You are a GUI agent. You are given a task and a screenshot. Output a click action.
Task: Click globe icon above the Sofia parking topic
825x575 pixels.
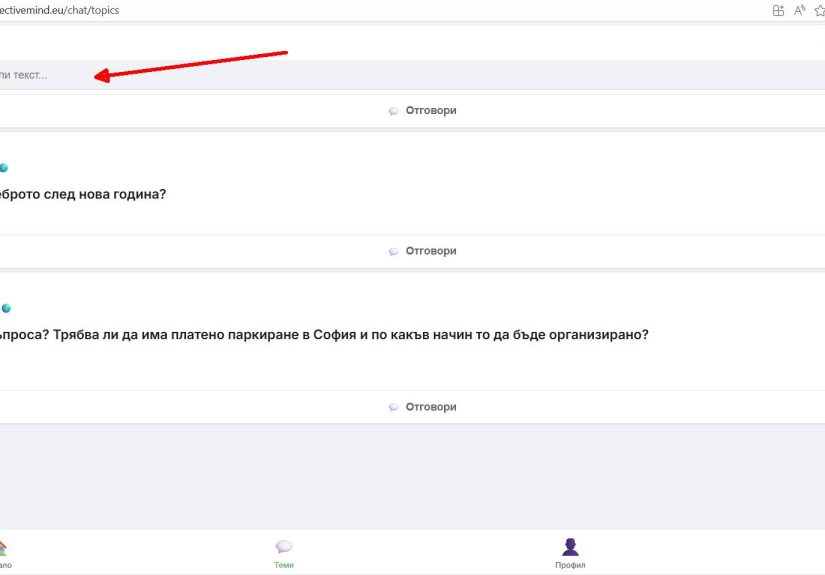click(x=5, y=308)
